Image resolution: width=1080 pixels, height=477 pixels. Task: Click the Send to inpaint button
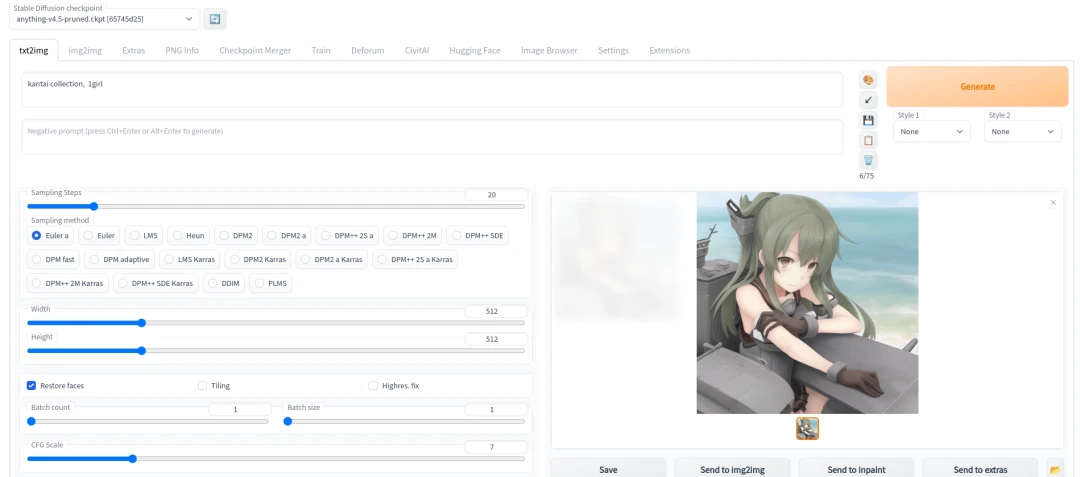[856, 469]
